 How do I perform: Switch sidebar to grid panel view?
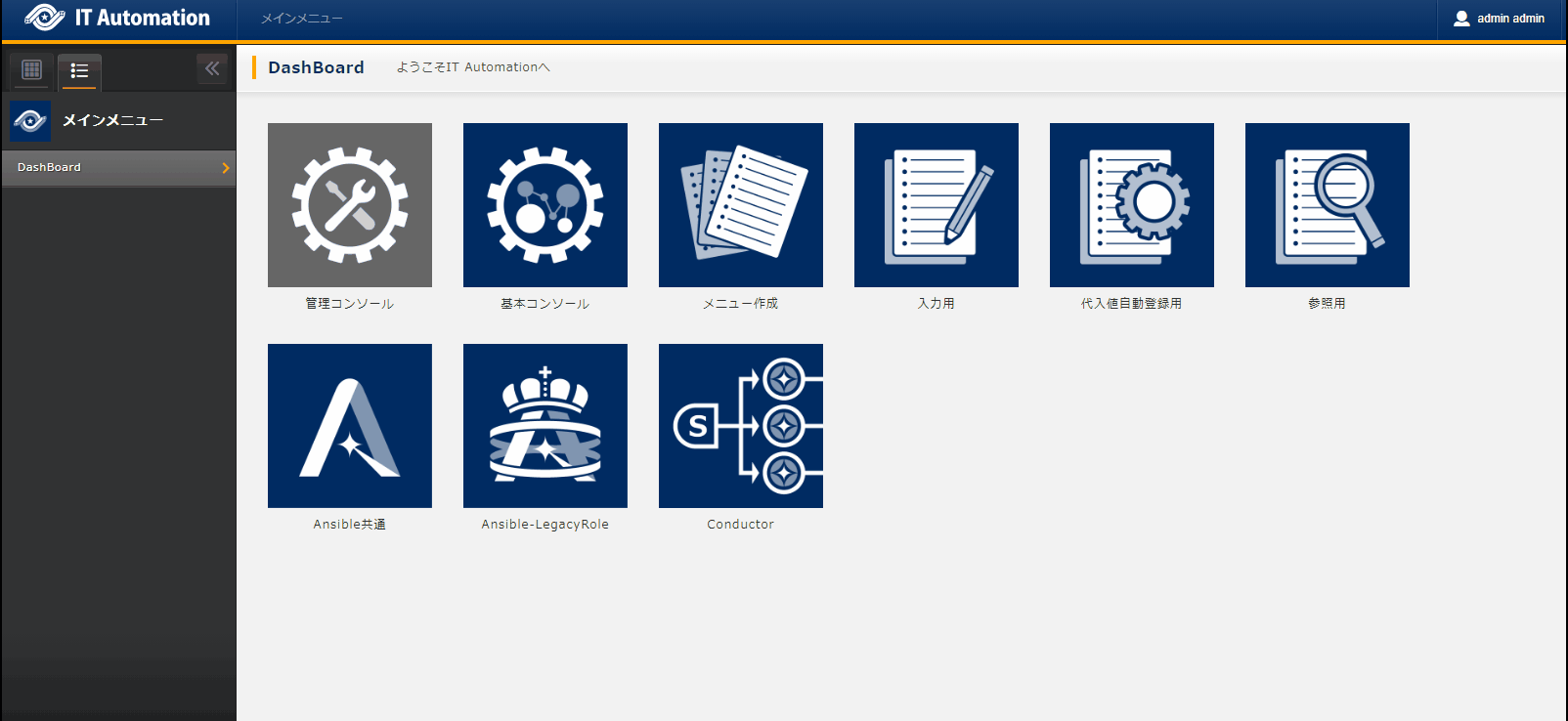[x=32, y=70]
